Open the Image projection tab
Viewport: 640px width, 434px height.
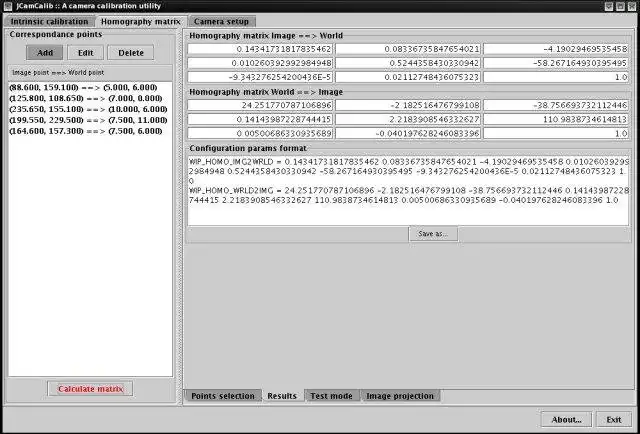point(400,396)
